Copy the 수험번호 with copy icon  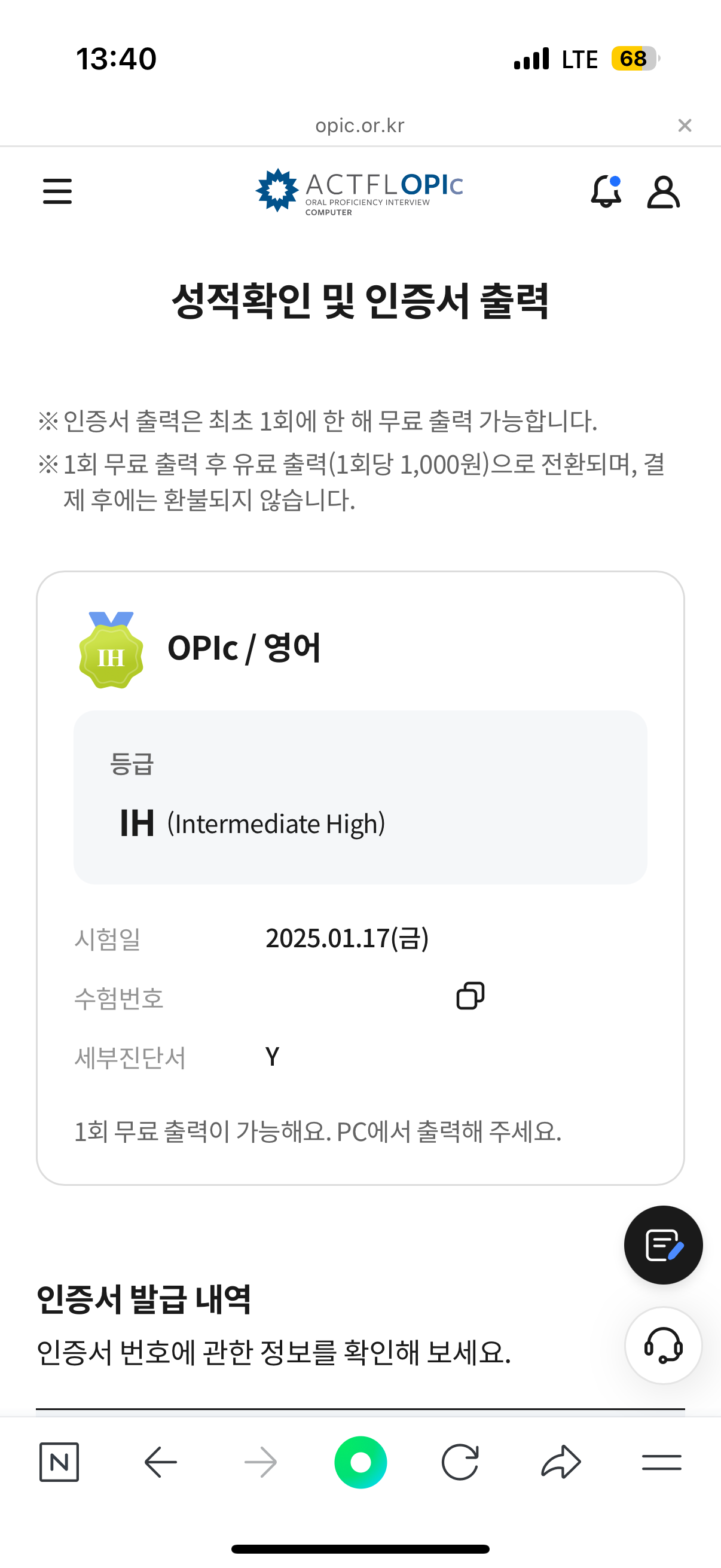pyautogui.click(x=471, y=996)
